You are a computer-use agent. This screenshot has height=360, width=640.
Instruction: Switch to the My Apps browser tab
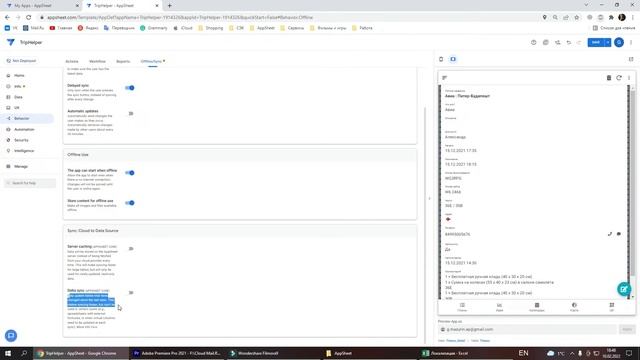click(x=42, y=6)
